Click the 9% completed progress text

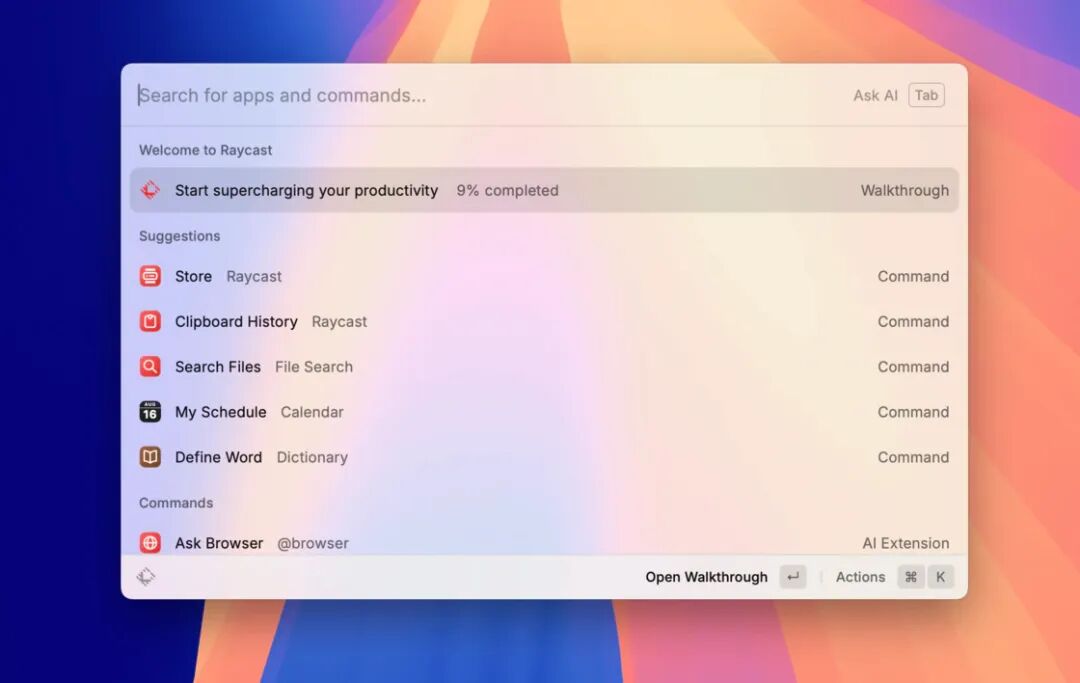pyautogui.click(x=507, y=191)
